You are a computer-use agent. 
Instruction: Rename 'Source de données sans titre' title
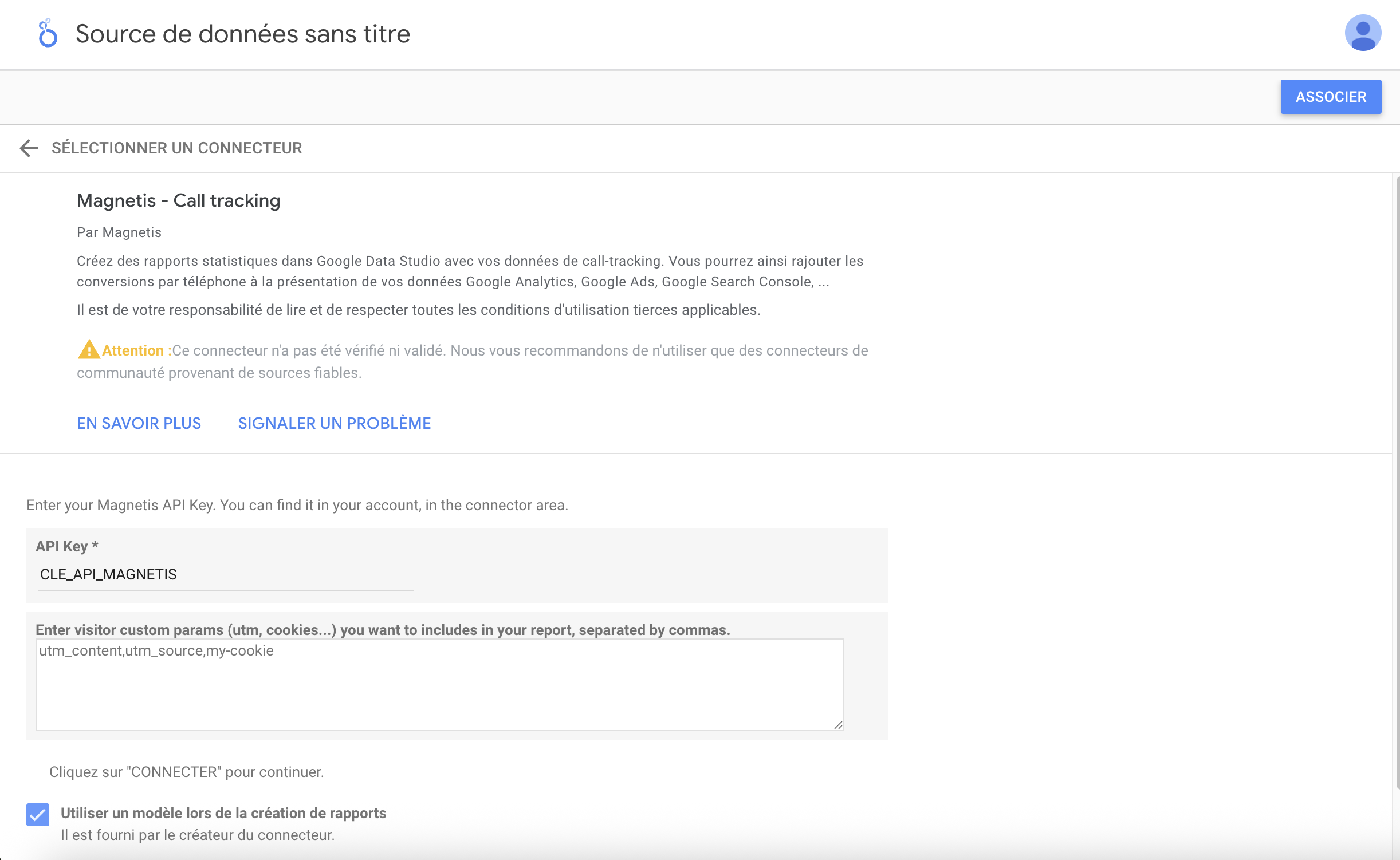coord(243,34)
